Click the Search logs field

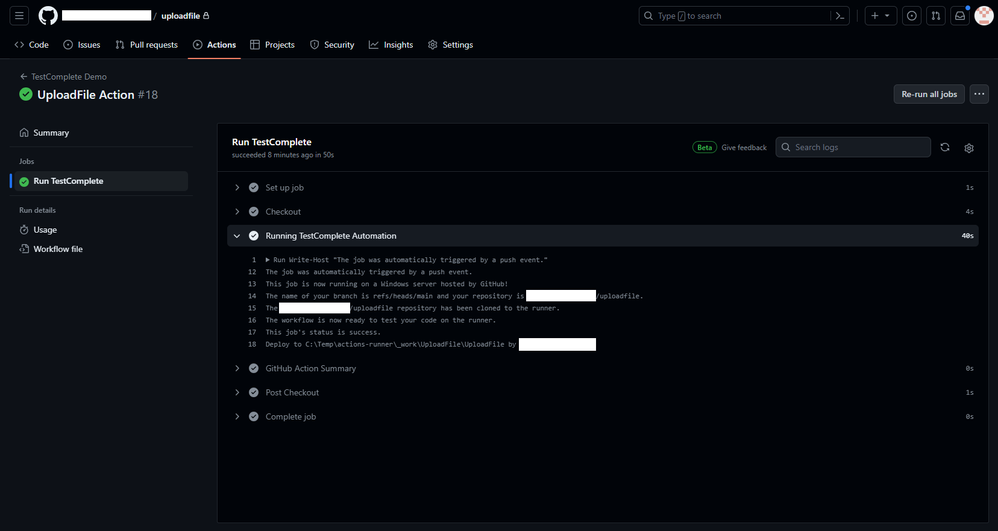coord(853,147)
